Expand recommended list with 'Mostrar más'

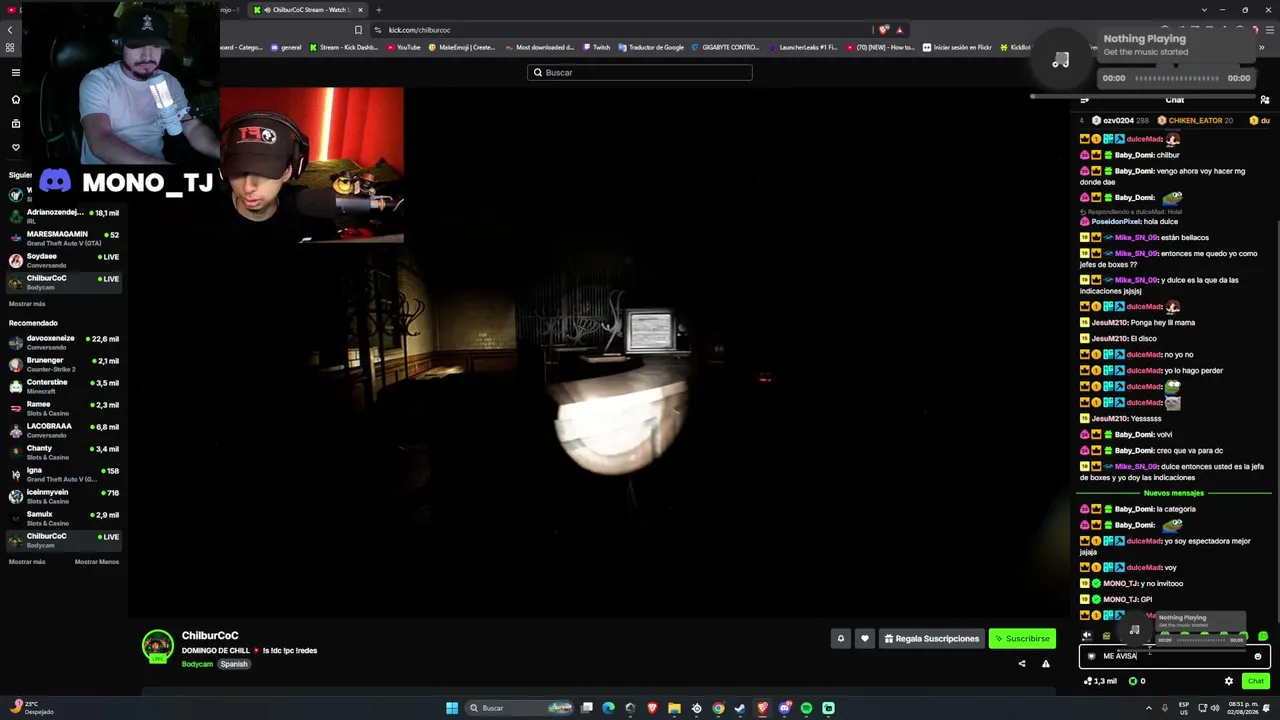point(27,562)
